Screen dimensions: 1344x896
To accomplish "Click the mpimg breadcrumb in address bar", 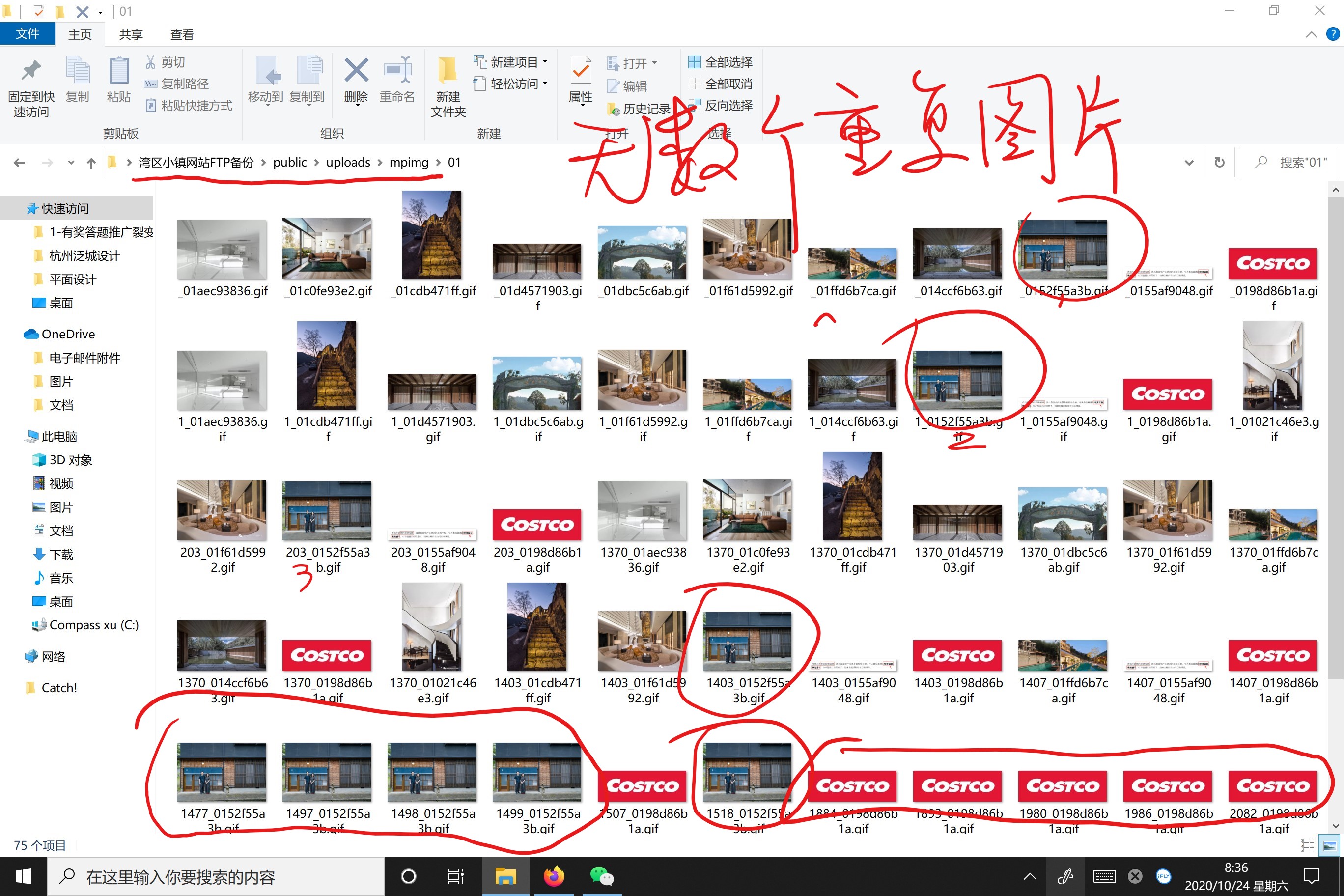I will [409, 163].
